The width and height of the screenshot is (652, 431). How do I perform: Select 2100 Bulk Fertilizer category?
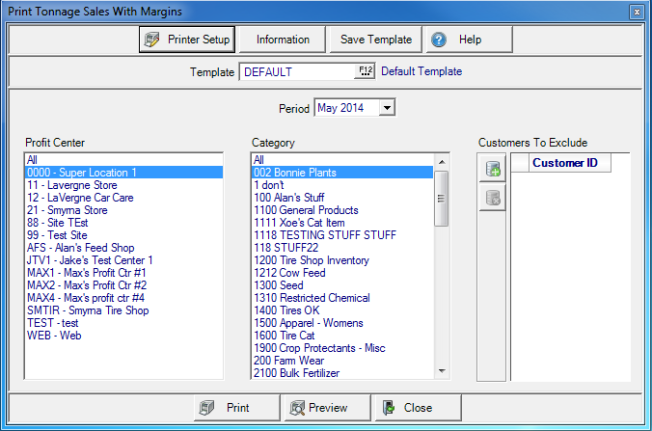297,373
